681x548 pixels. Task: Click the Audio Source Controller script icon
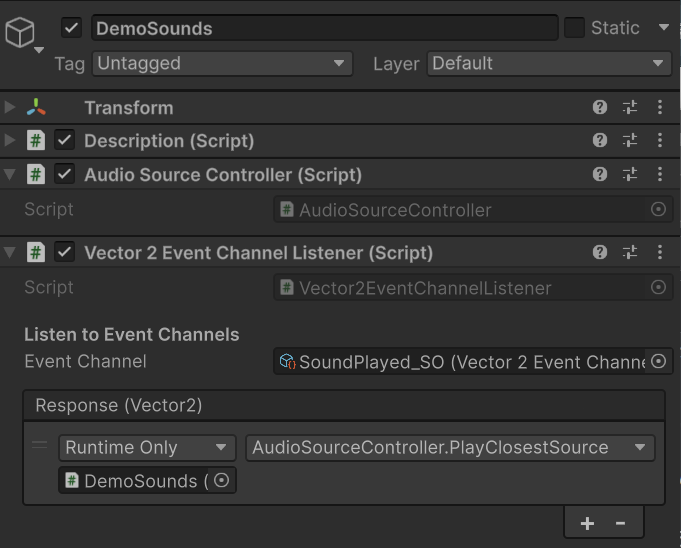(36, 175)
